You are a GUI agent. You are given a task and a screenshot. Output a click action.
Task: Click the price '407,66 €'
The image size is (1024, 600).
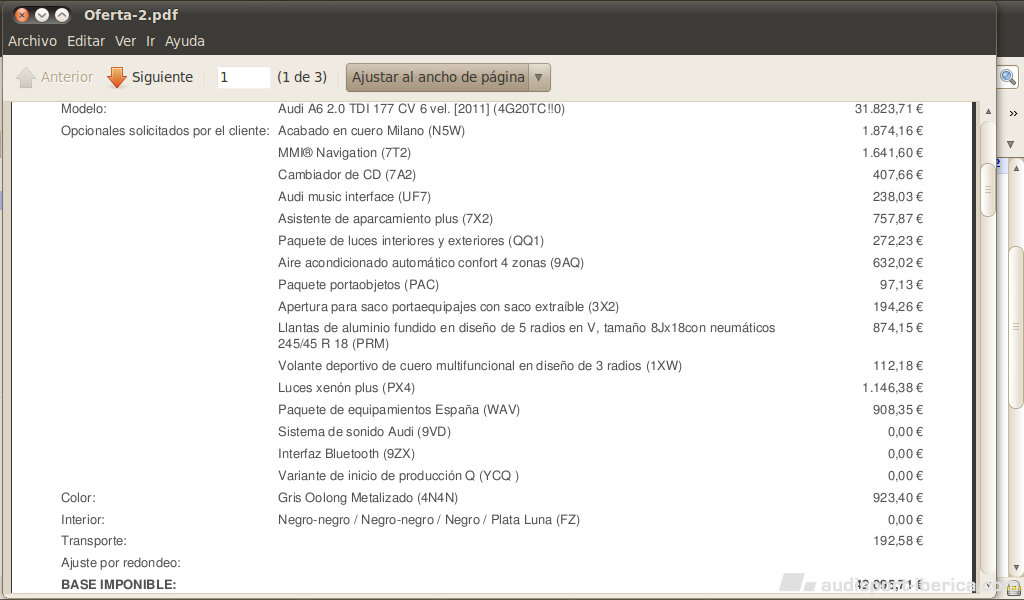898,175
